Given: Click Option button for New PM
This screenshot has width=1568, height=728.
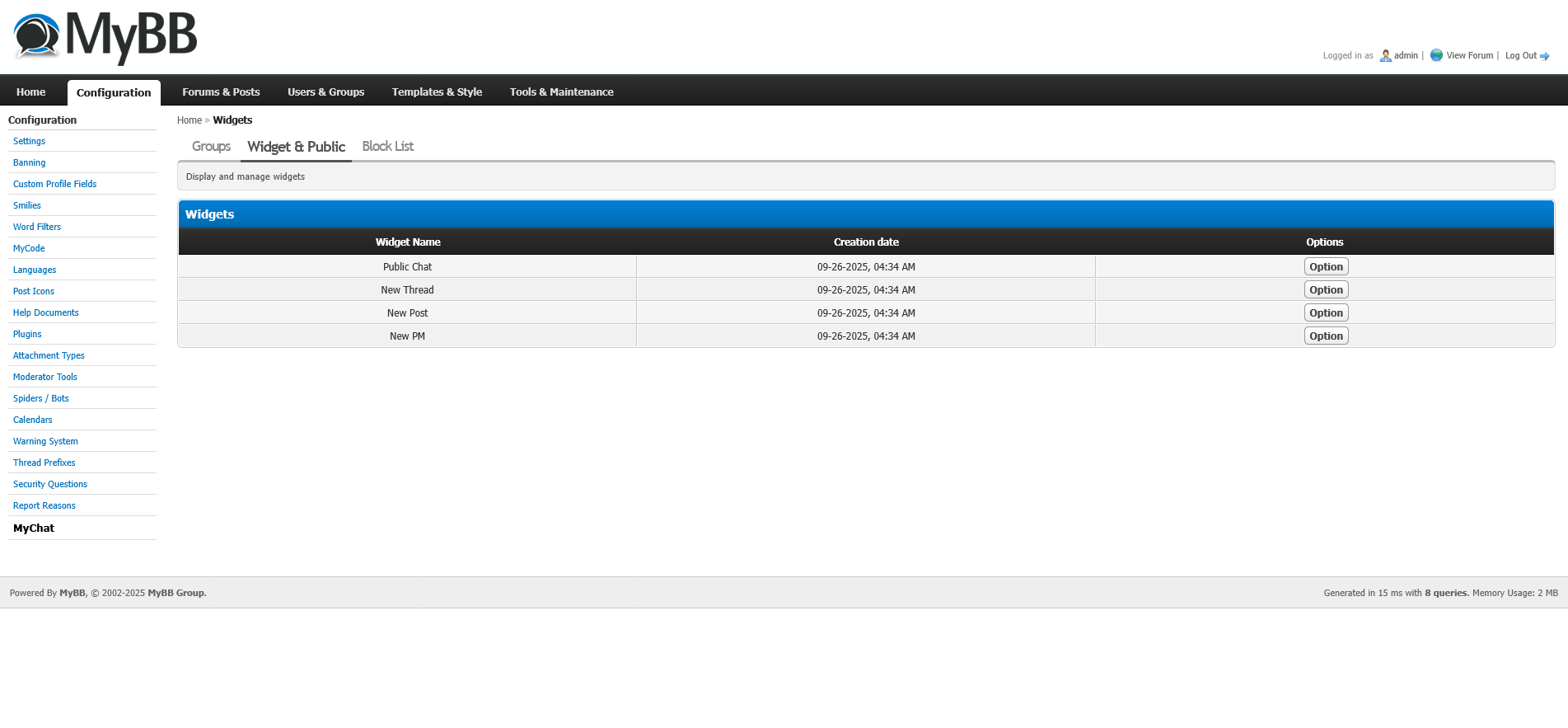Looking at the screenshot, I should pos(1326,336).
